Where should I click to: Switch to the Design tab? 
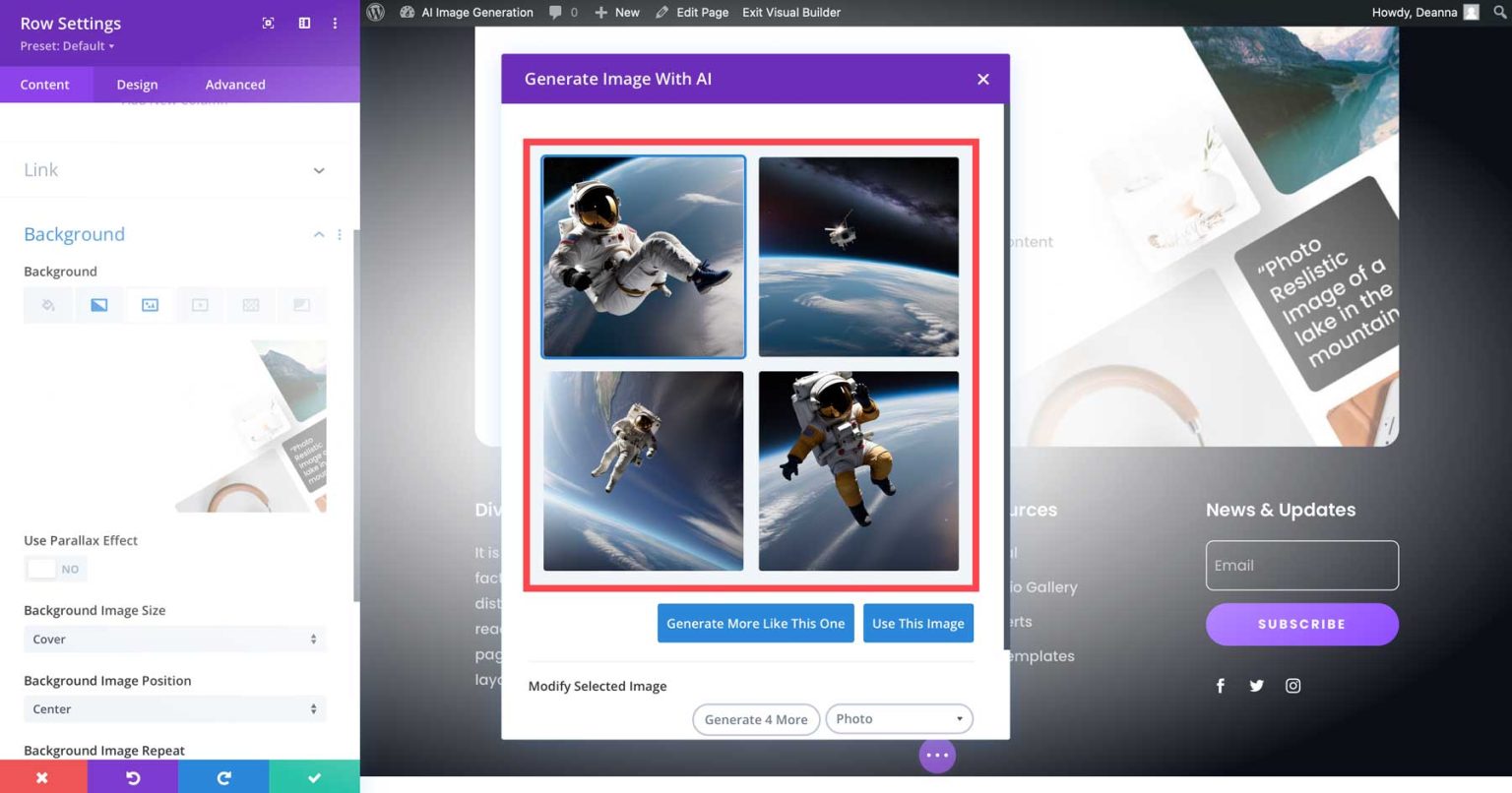pyautogui.click(x=137, y=85)
